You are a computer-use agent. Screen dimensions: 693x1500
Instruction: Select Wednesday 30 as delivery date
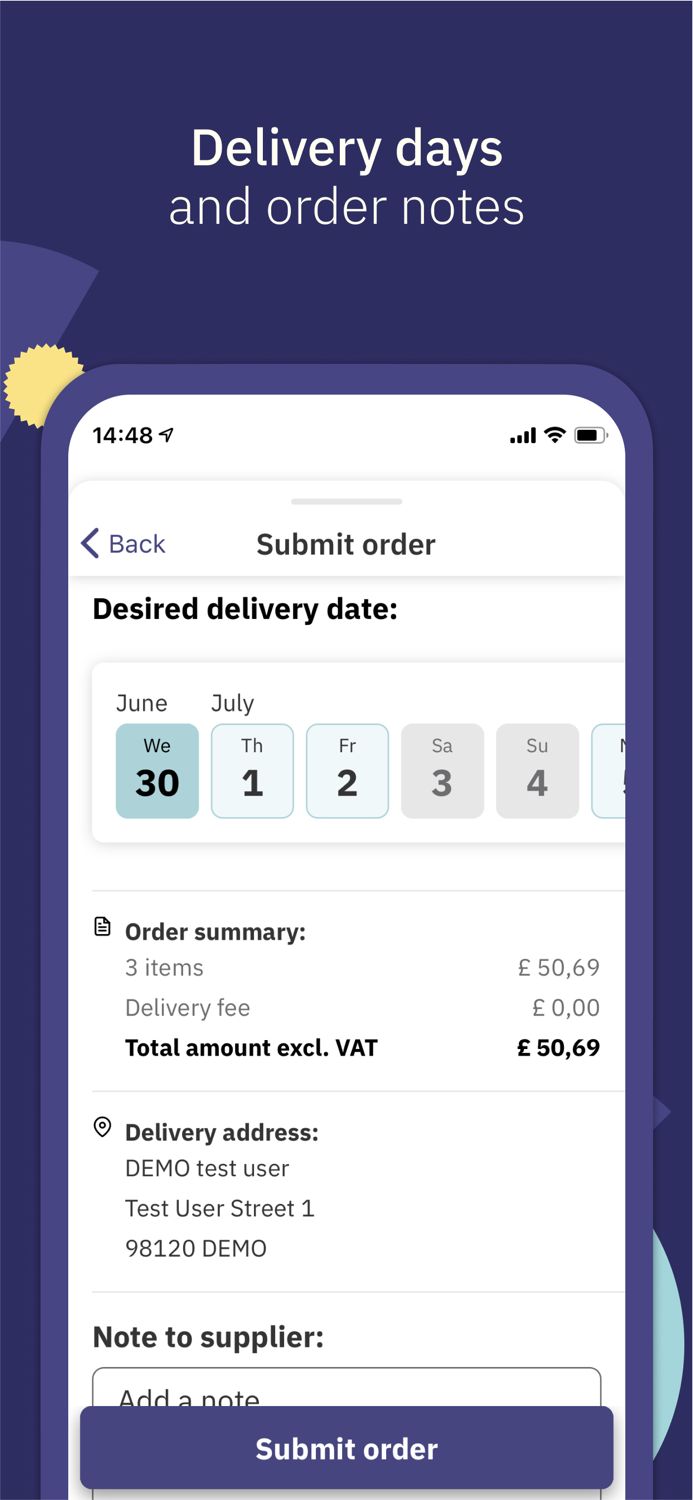(157, 770)
